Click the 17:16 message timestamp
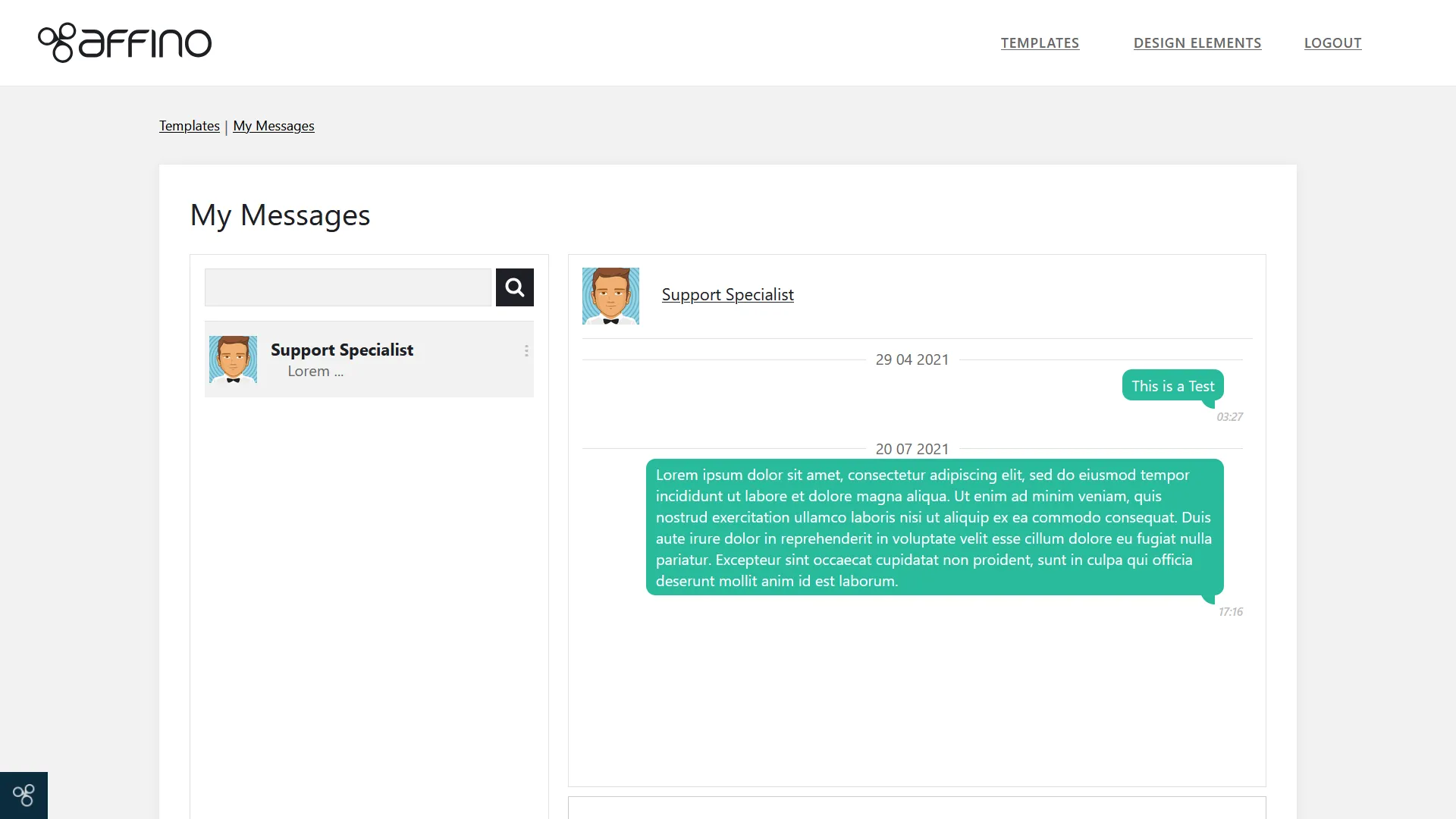This screenshot has height=819, width=1456. tap(1230, 612)
